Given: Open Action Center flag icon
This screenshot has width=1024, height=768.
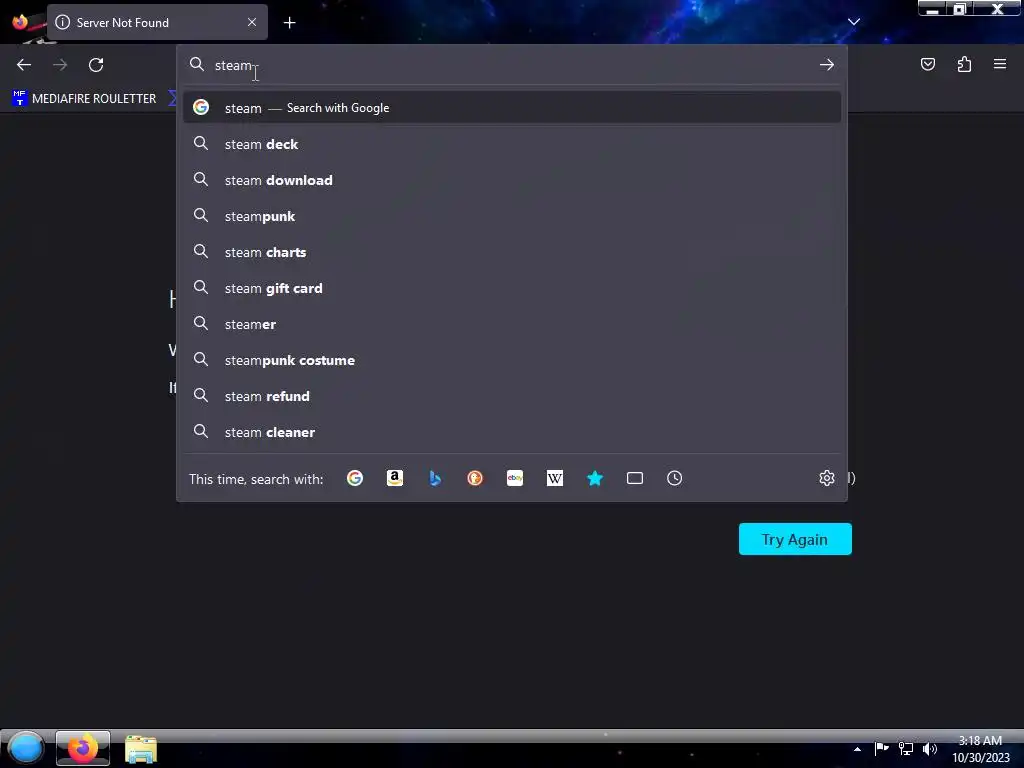Looking at the screenshot, I should [882, 748].
